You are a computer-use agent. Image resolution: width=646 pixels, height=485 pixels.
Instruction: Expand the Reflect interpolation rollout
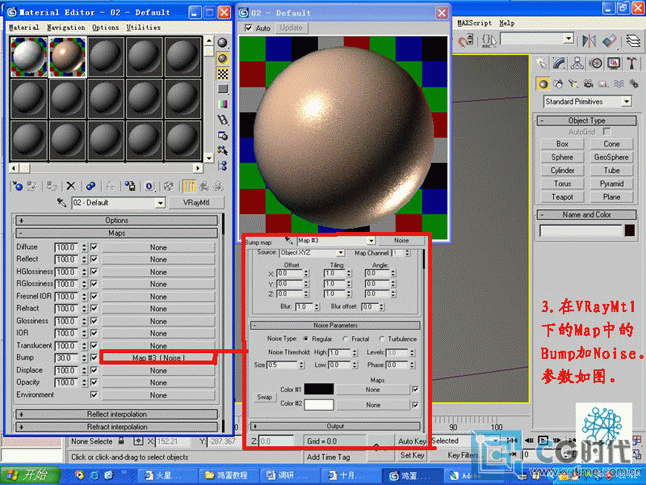click(x=117, y=414)
